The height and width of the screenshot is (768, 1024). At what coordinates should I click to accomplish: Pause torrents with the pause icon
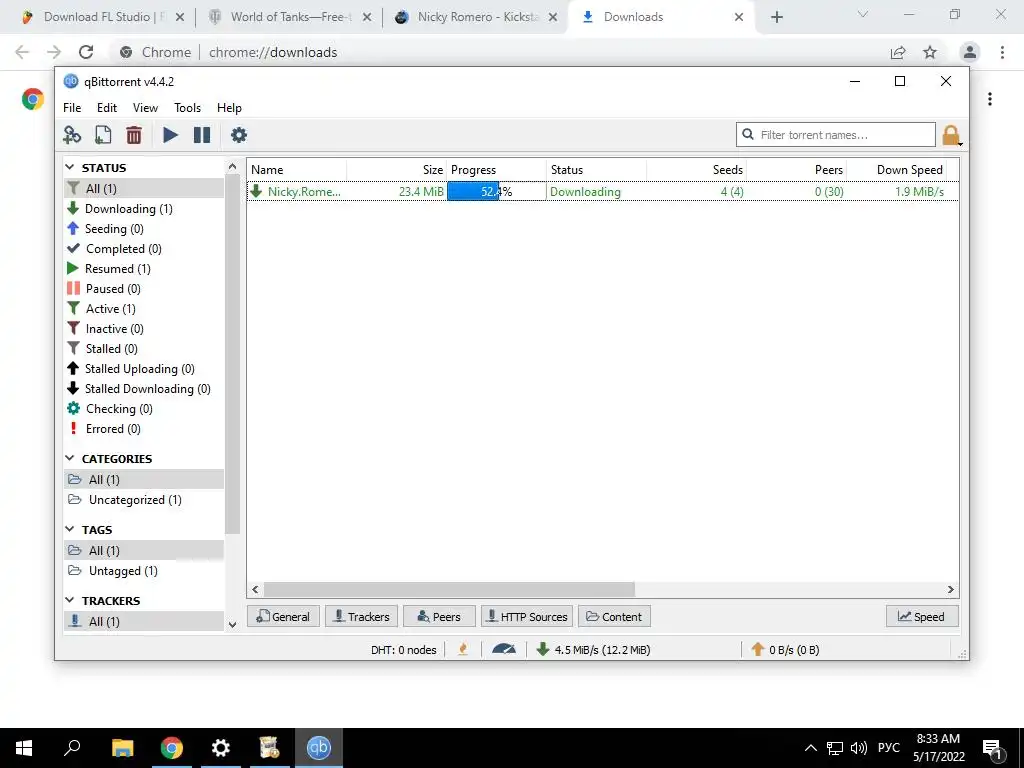(202, 135)
